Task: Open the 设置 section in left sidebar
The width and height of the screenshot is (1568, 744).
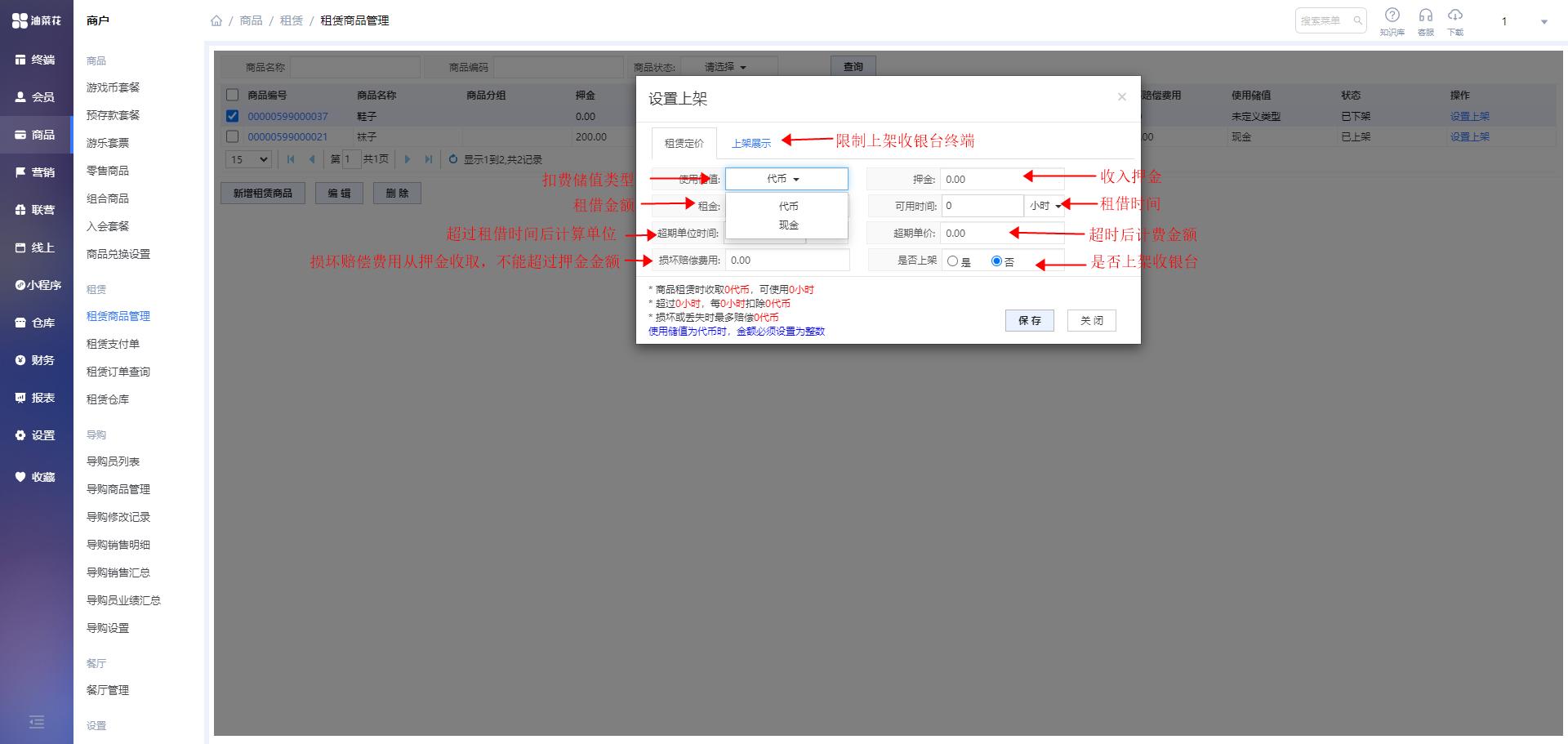Action: click(36, 435)
